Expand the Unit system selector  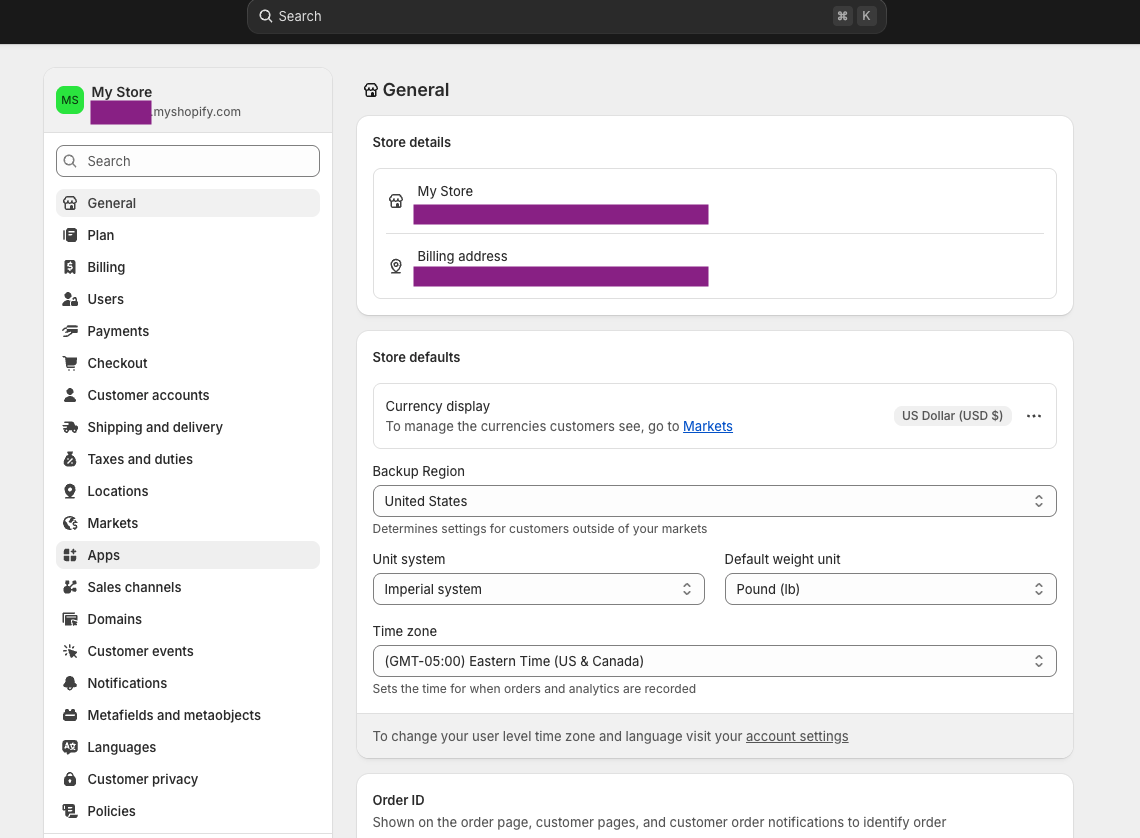coord(538,589)
